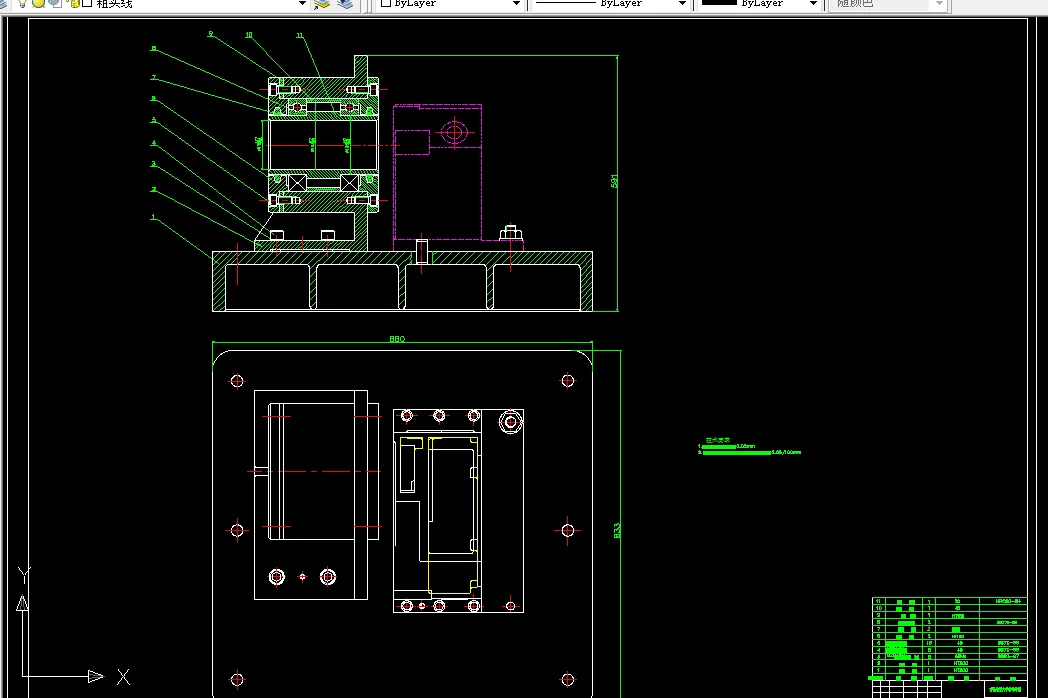1048x698 pixels.
Task: Select part balloon number 11 label
Action: pyautogui.click(x=299, y=35)
